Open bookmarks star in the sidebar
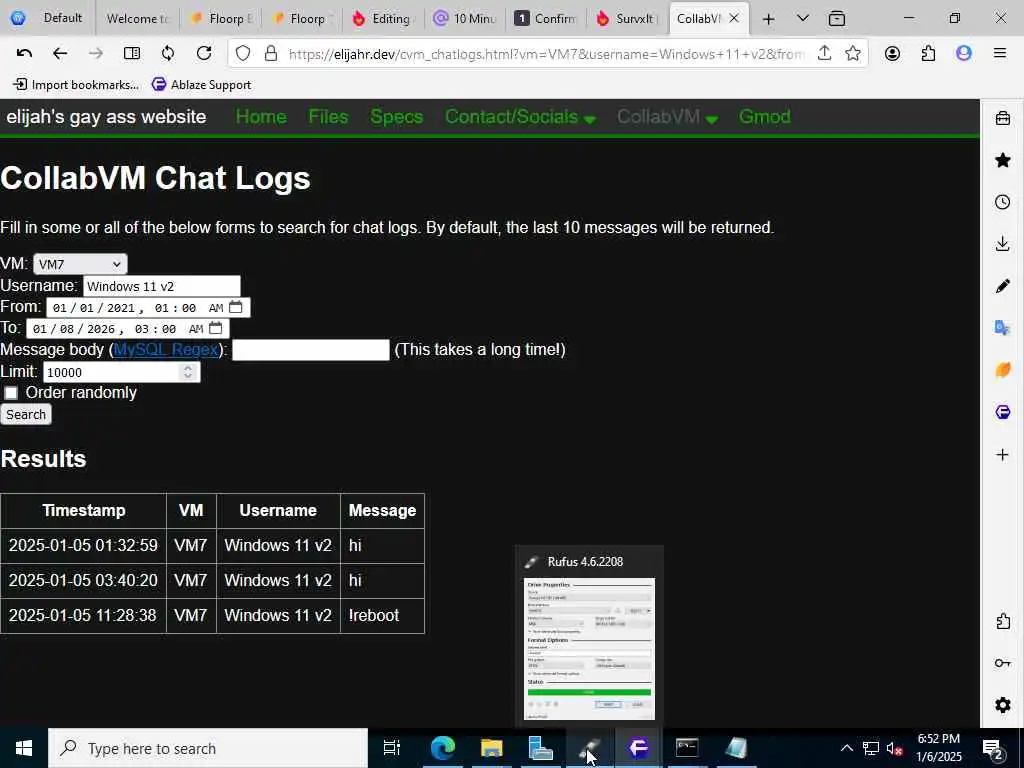 pos(1002,160)
